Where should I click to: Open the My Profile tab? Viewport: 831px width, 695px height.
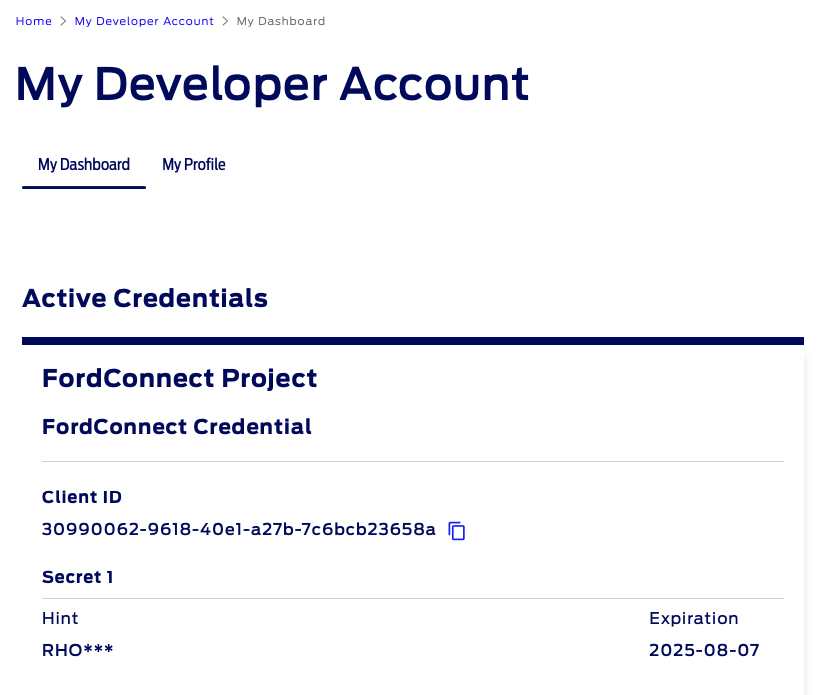coord(193,165)
